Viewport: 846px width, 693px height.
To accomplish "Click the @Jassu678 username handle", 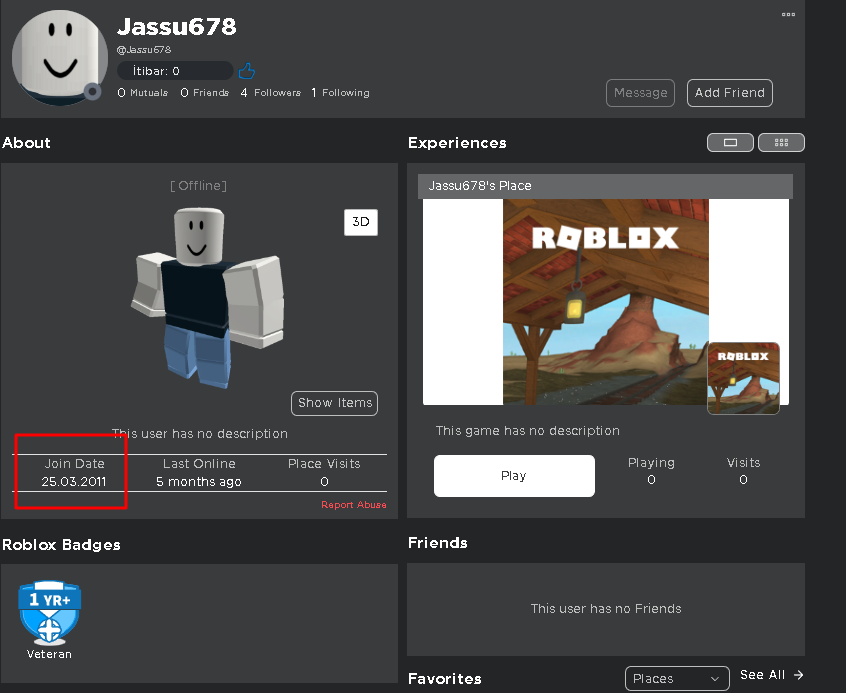I will click(x=144, y=50).
